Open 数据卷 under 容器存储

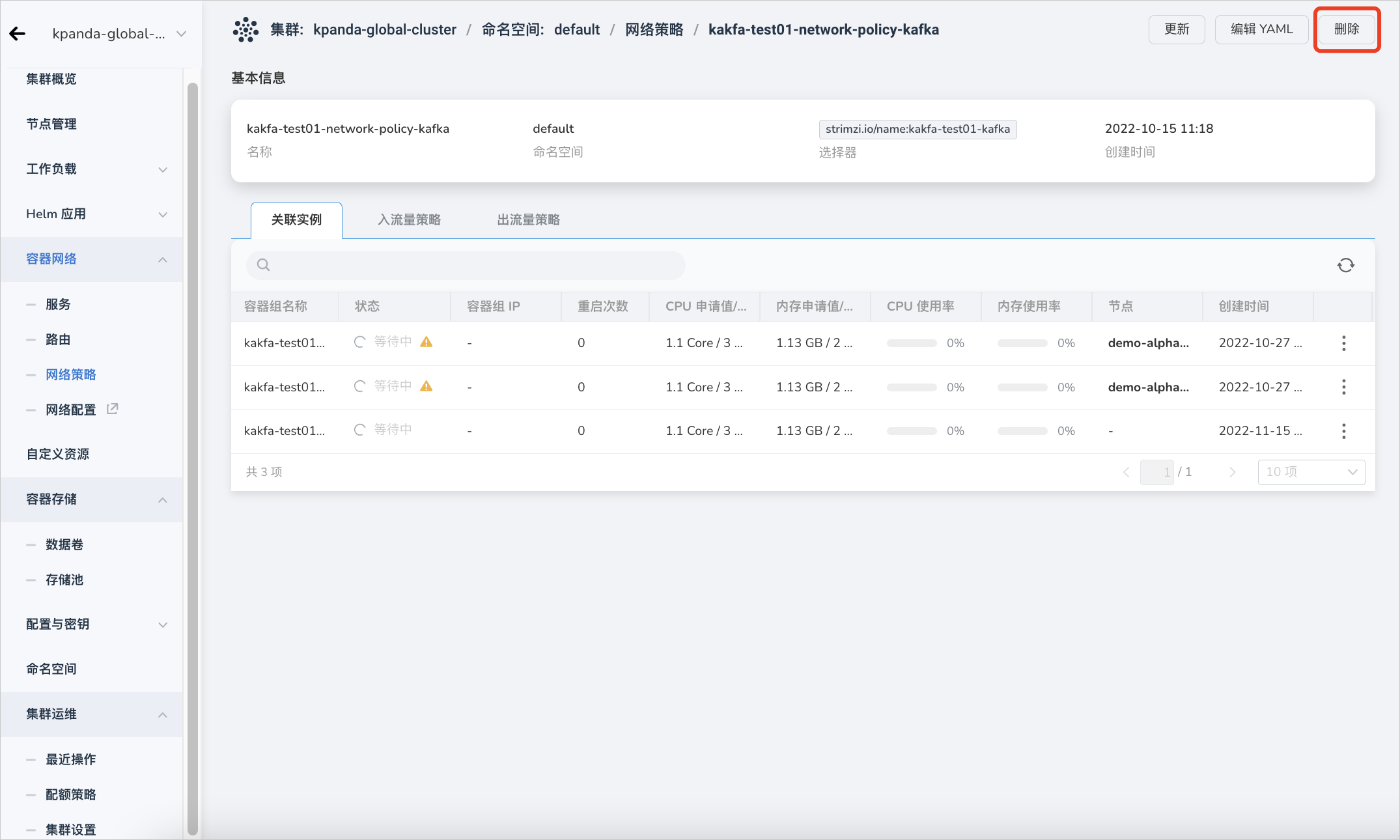point(64,544)
